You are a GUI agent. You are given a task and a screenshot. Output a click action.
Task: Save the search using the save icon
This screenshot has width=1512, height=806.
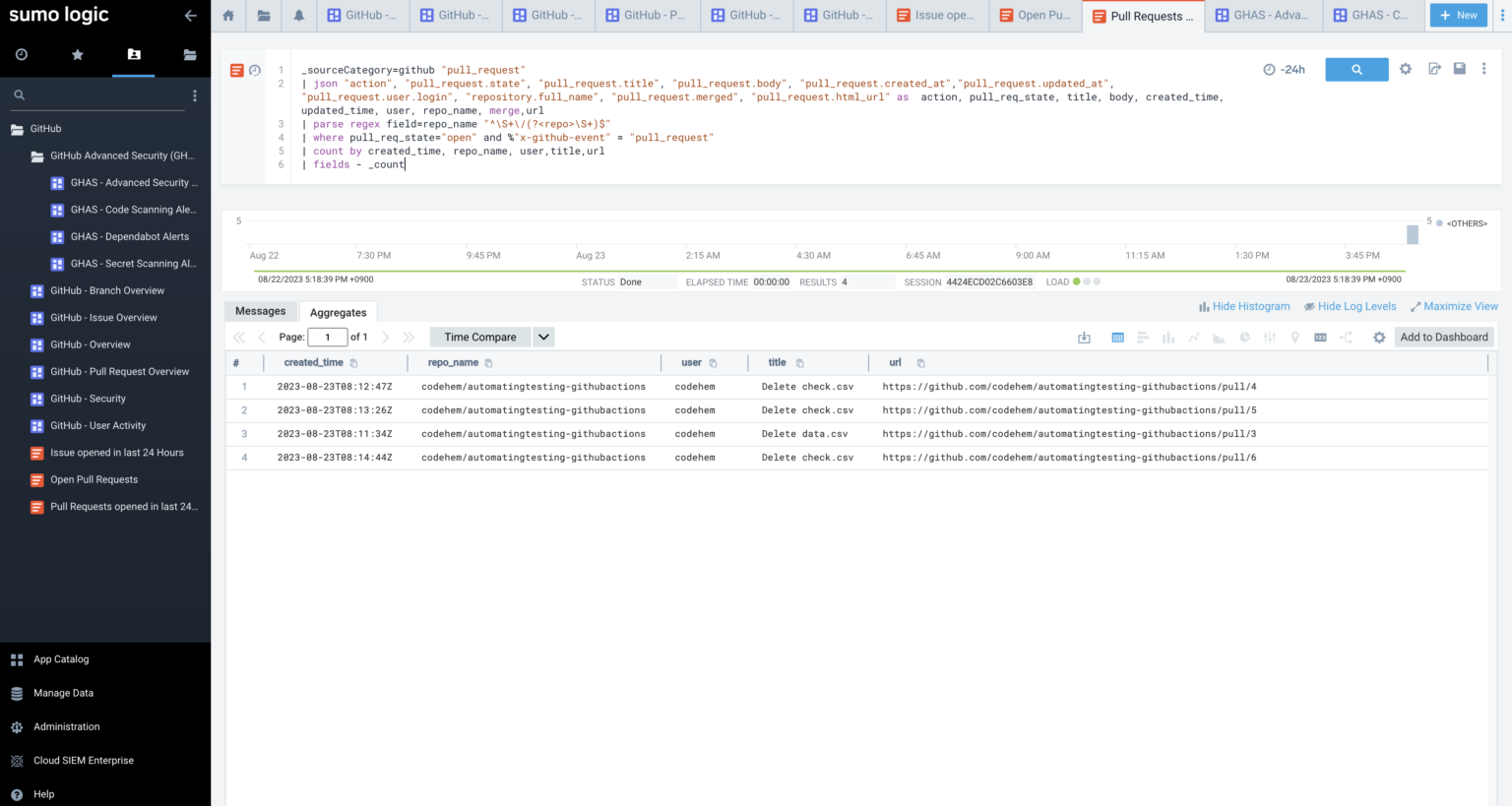(1460, 68)
